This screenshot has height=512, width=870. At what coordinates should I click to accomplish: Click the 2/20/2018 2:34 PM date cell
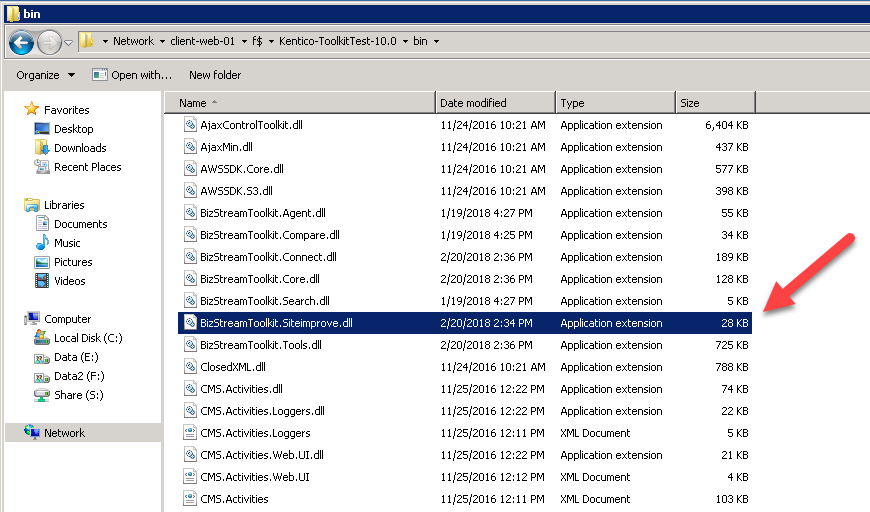[486, 323]
